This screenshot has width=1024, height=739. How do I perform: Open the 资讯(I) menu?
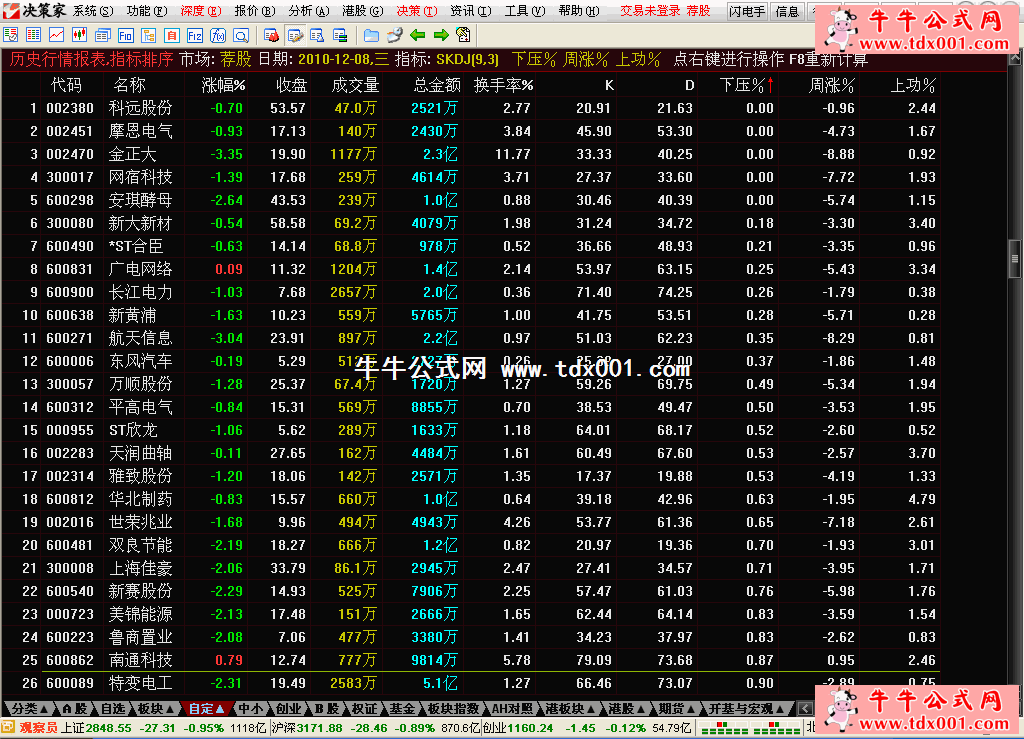tap(471, 11)
